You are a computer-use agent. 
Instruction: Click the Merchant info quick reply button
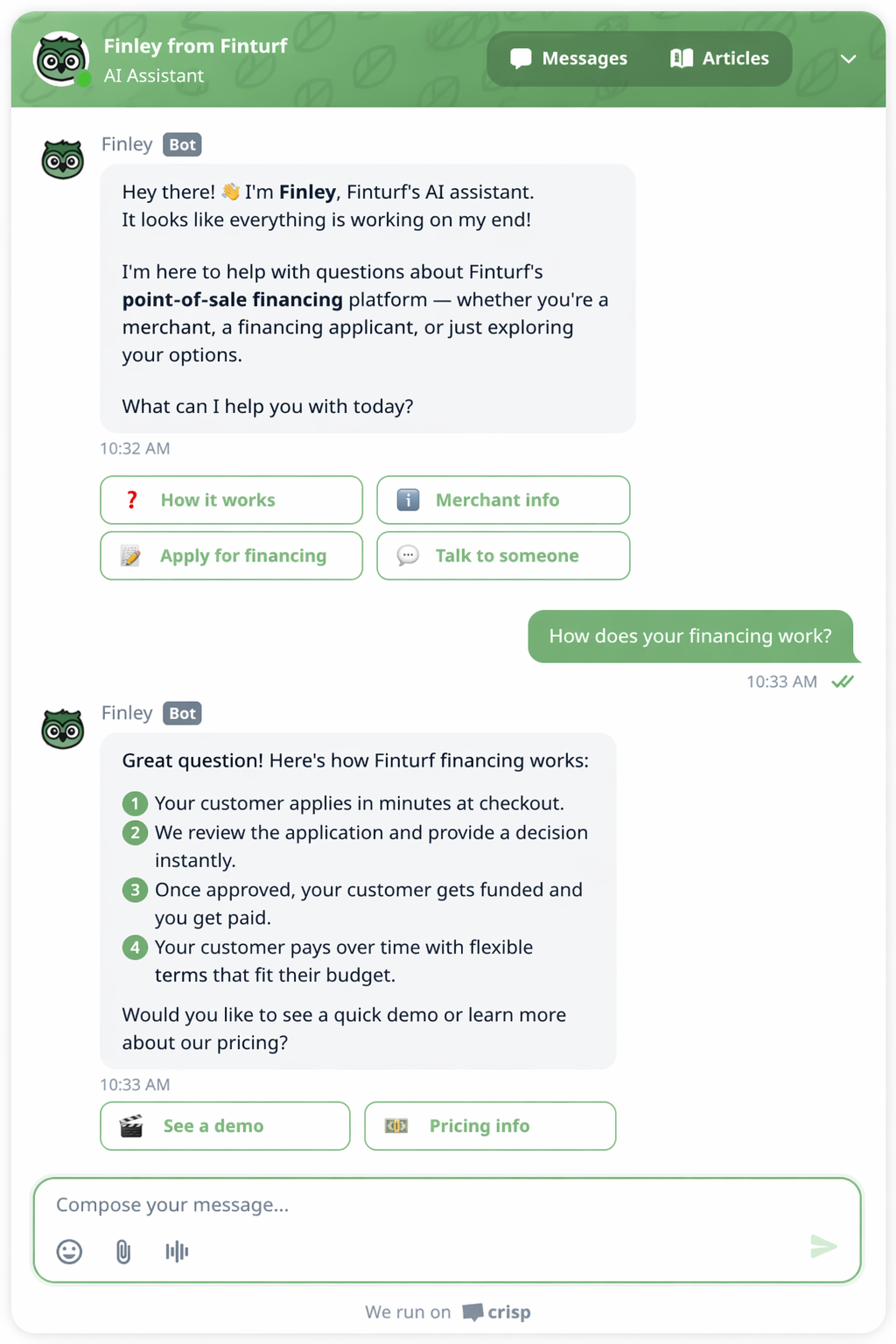click(x=503, y=500)
